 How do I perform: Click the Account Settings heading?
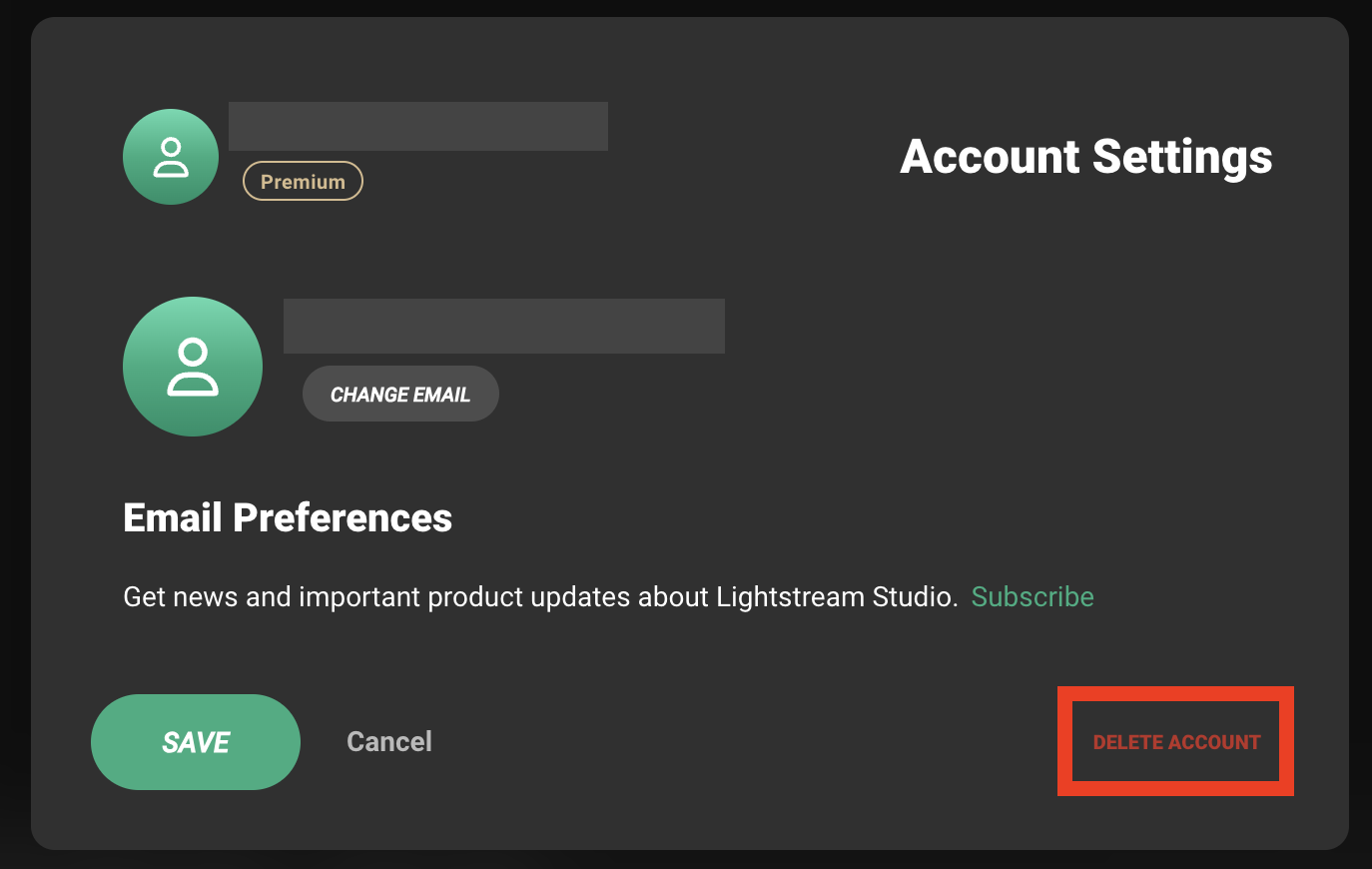point(1086,157)
